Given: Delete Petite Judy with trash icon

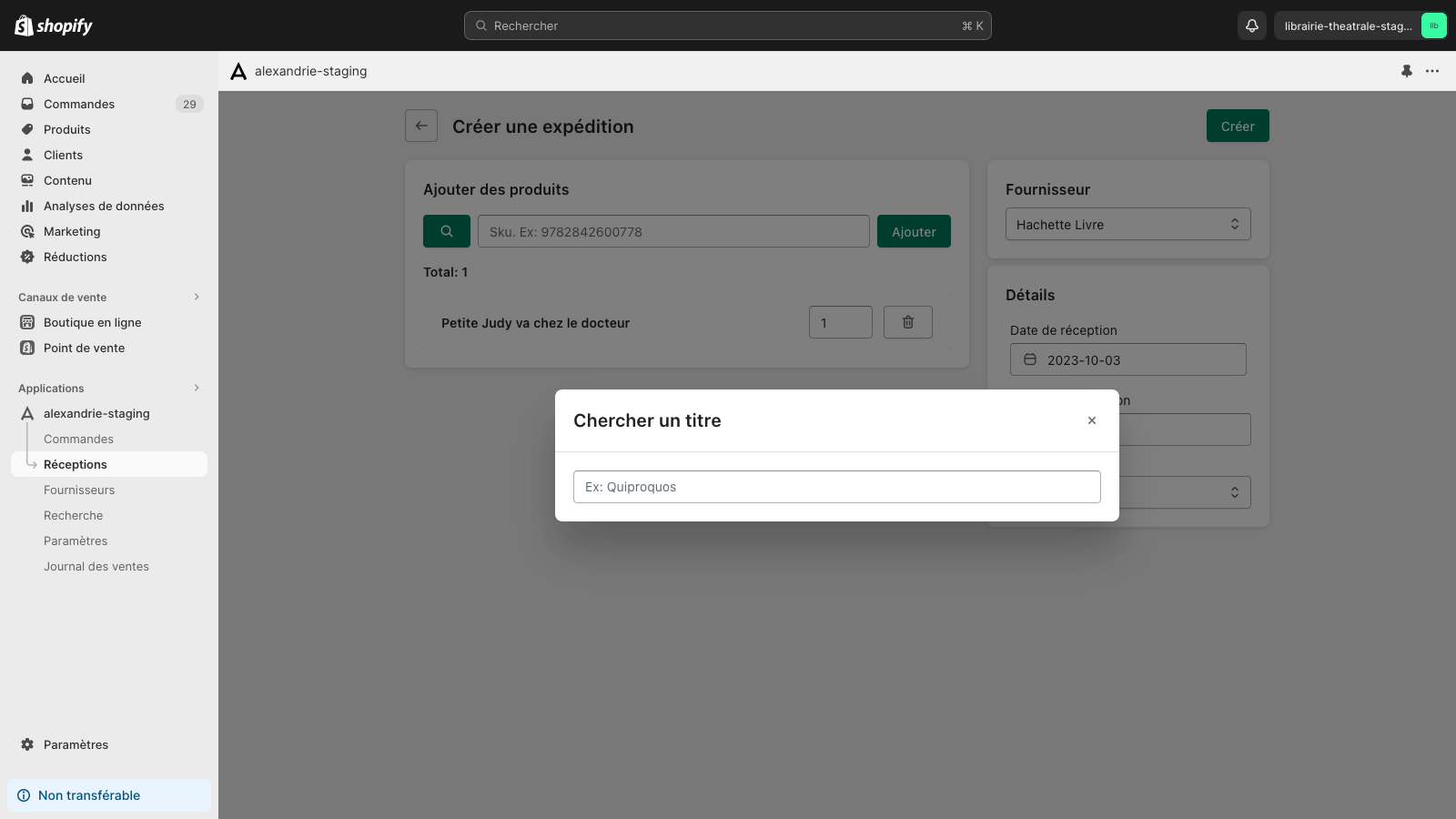Looking at the screenshot, I should point(908,322).
